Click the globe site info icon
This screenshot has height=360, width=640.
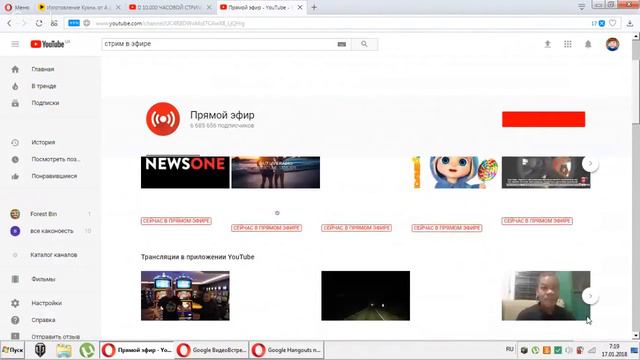(x=87, y=23)
